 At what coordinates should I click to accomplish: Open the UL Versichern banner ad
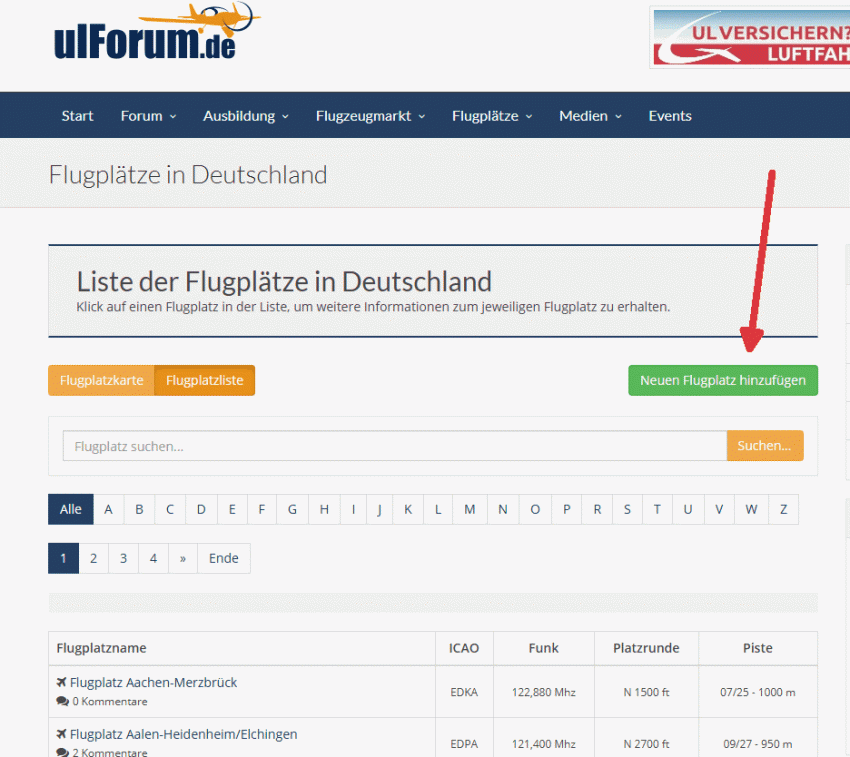pos(749,37)
